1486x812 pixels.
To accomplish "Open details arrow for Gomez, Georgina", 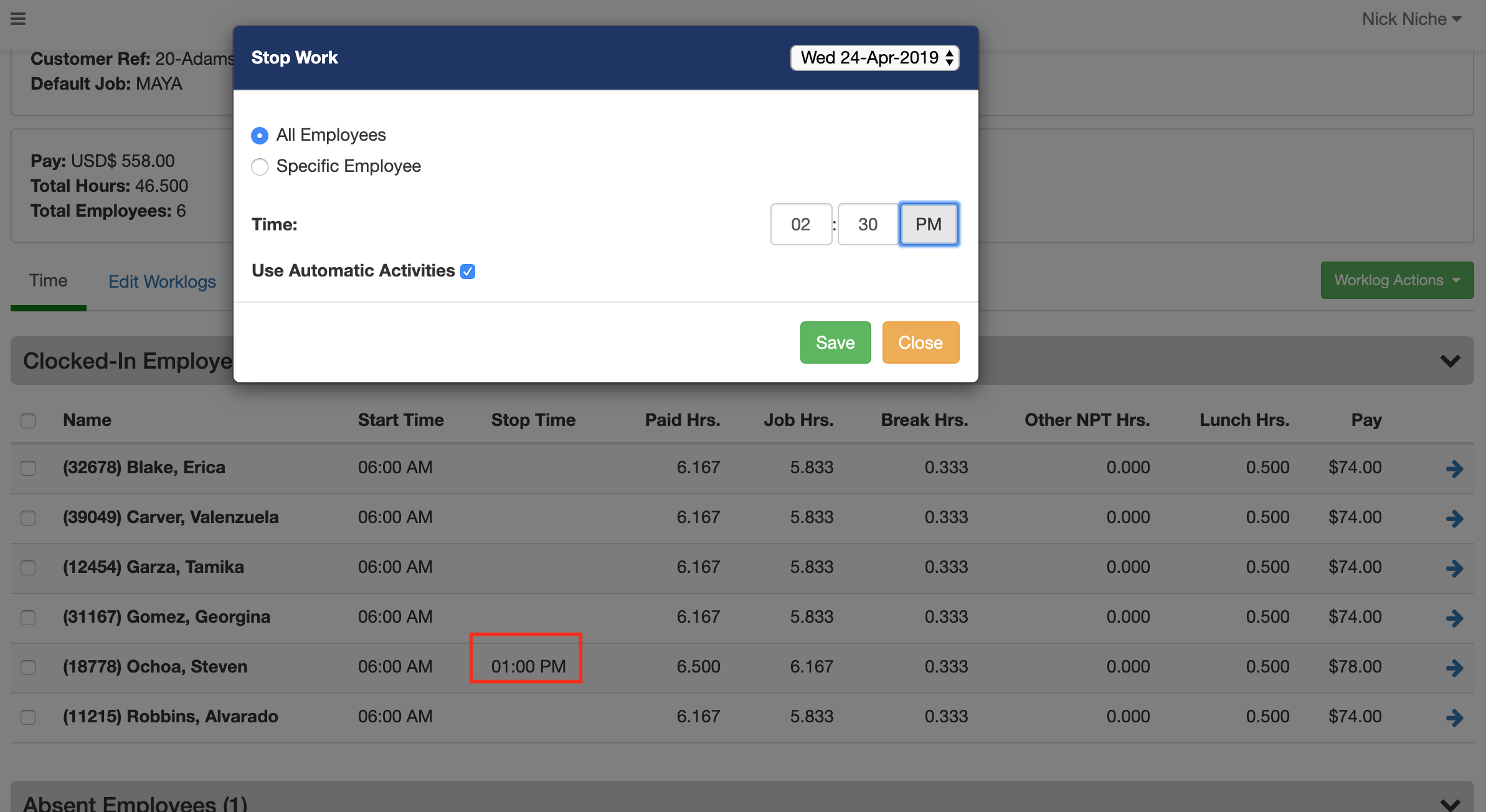I will [1454, 618].
